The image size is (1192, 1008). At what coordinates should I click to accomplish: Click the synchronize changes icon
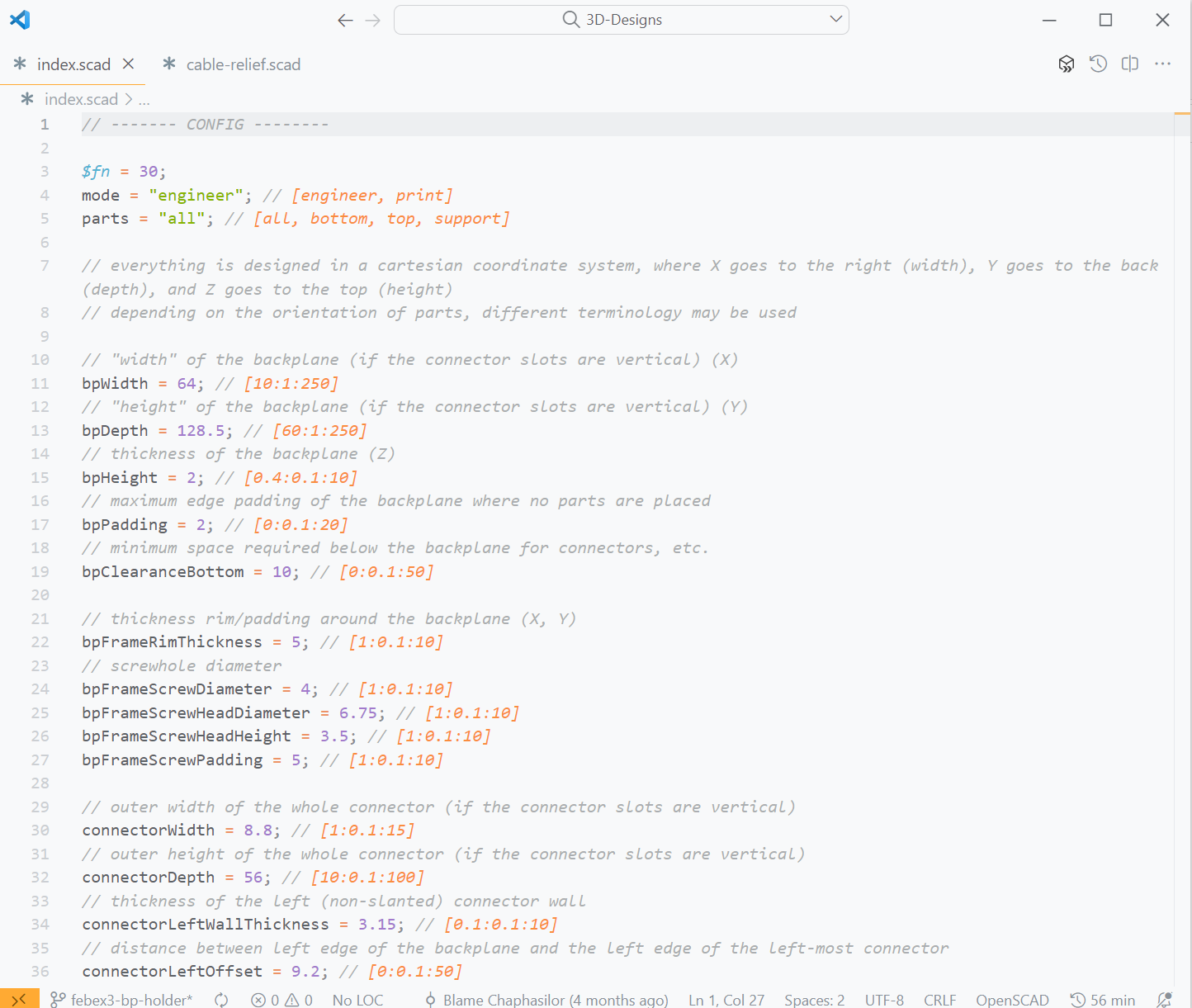click(x=221, y=1000)
